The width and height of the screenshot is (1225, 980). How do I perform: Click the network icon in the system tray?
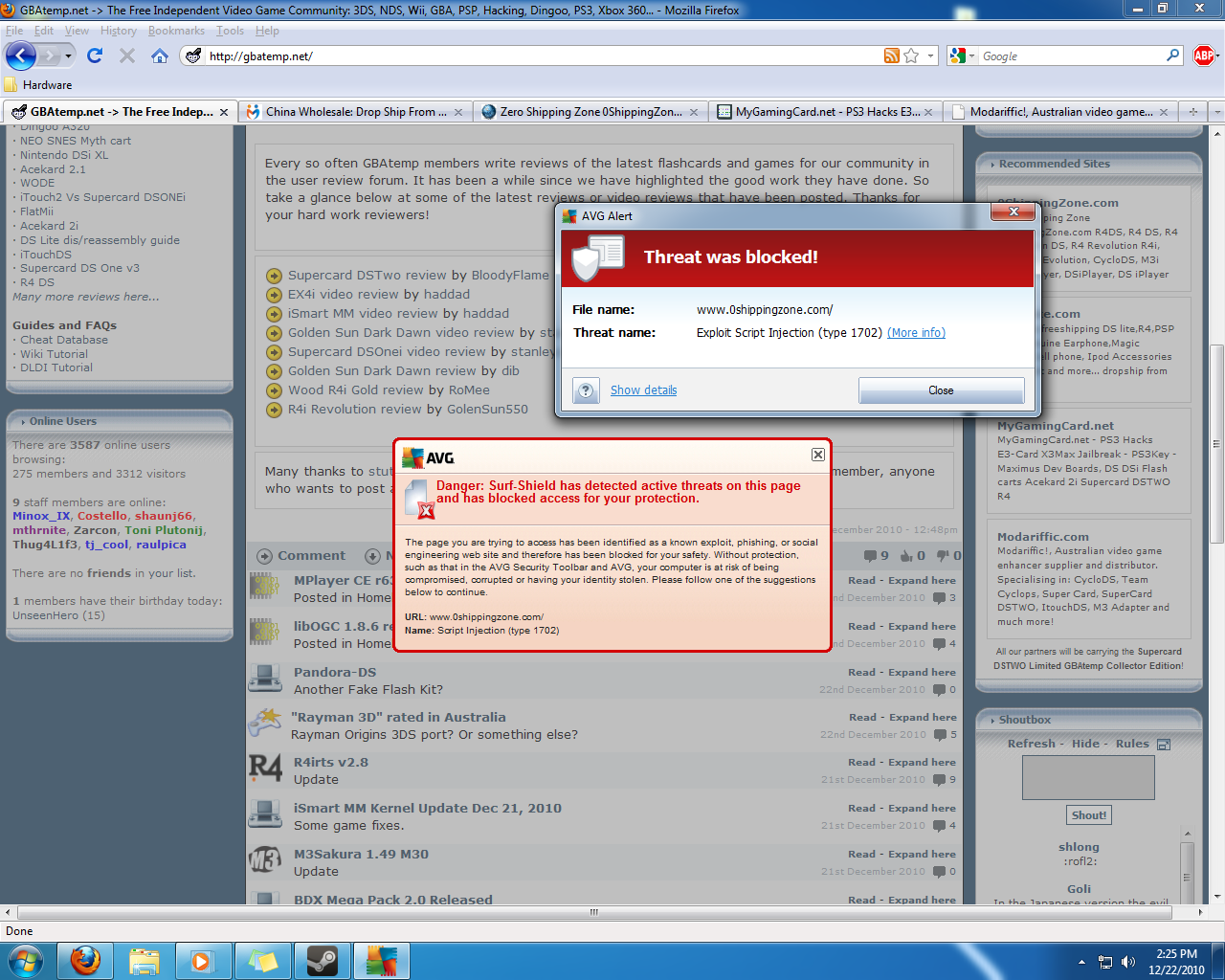point(1105,962)
